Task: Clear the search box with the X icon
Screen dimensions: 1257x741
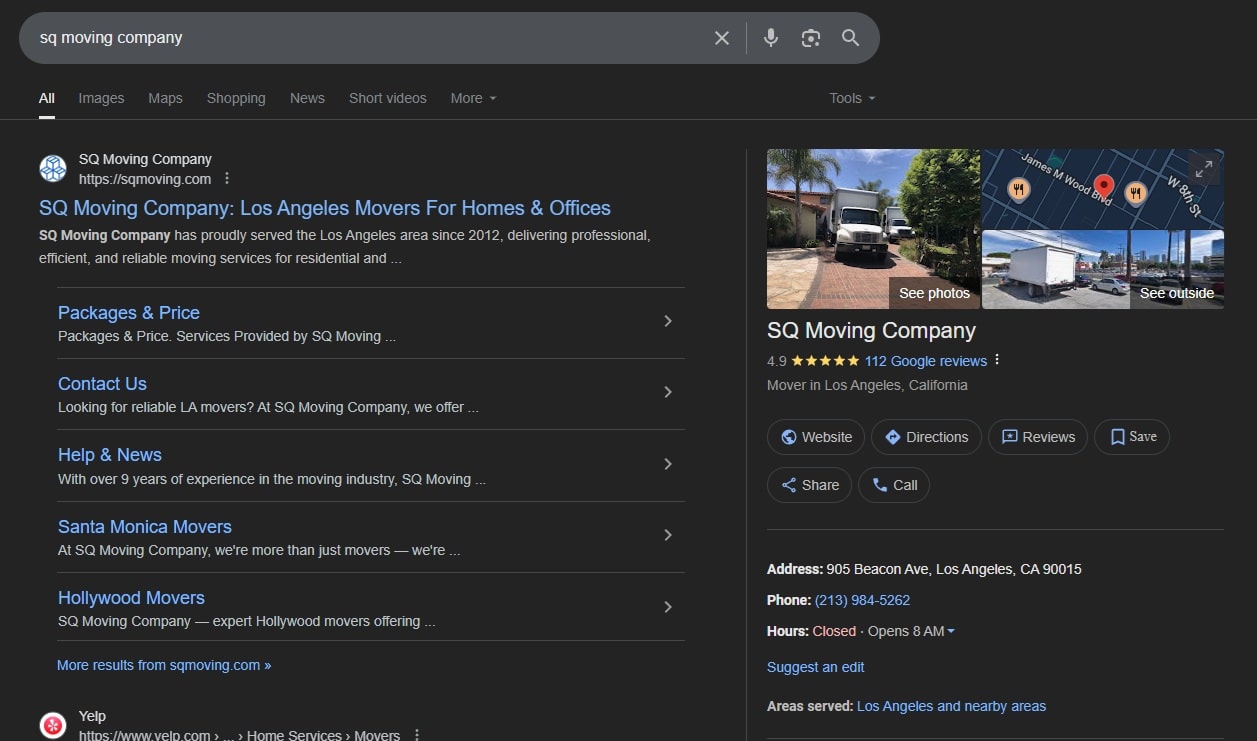Action: (722, 38)
